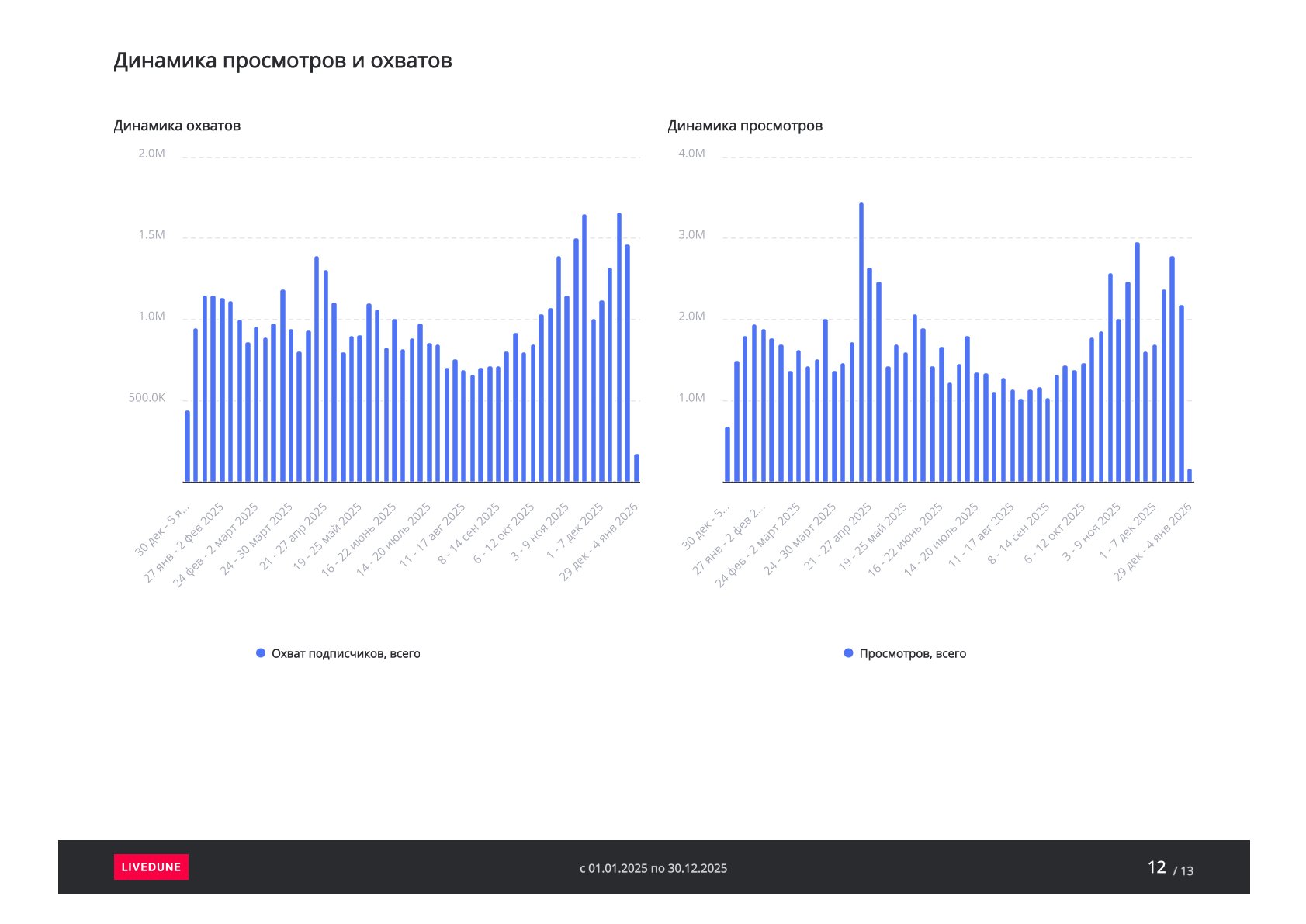1306x924 pixels.
Task: Click the 4.0M label on views chart axis
Action: tap(691, 154)
